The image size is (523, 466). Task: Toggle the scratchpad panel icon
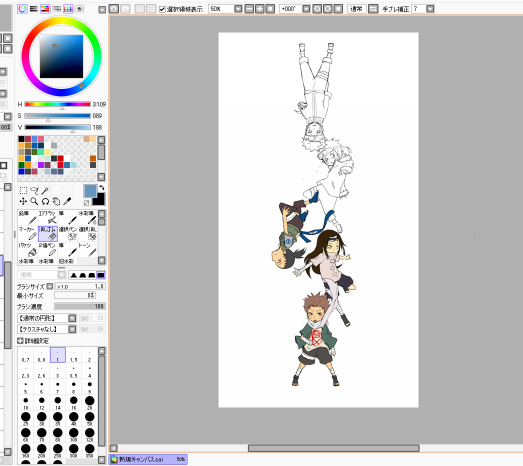click(79, 9)
